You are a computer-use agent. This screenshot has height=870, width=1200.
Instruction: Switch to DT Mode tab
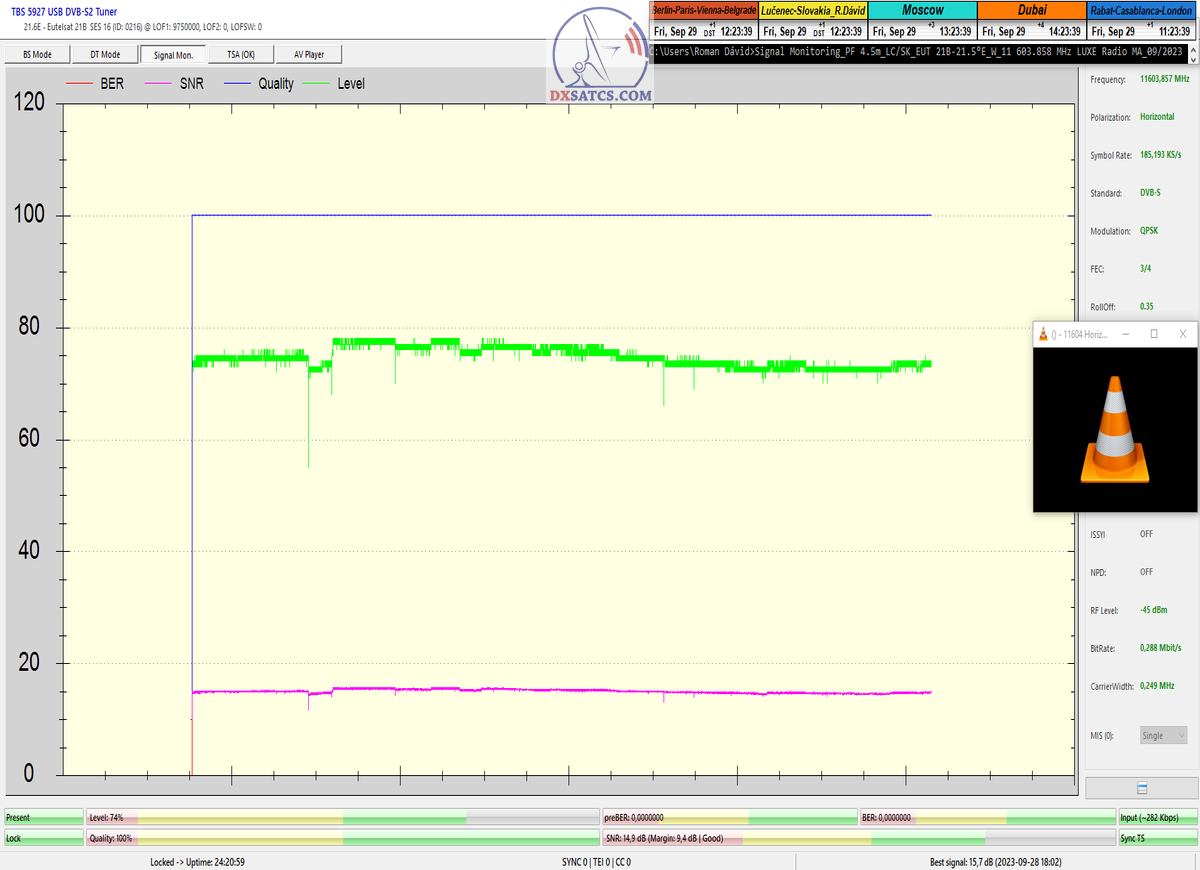click(104, 54)
